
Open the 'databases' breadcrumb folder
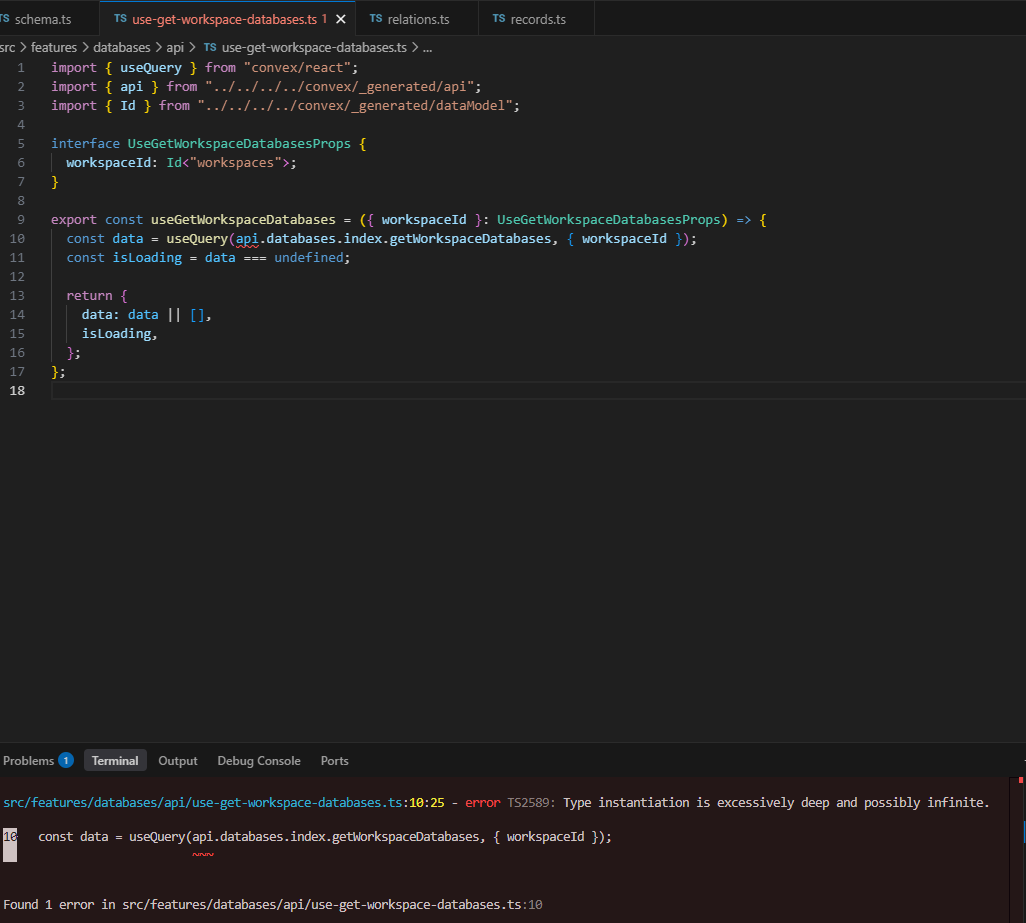122,47
